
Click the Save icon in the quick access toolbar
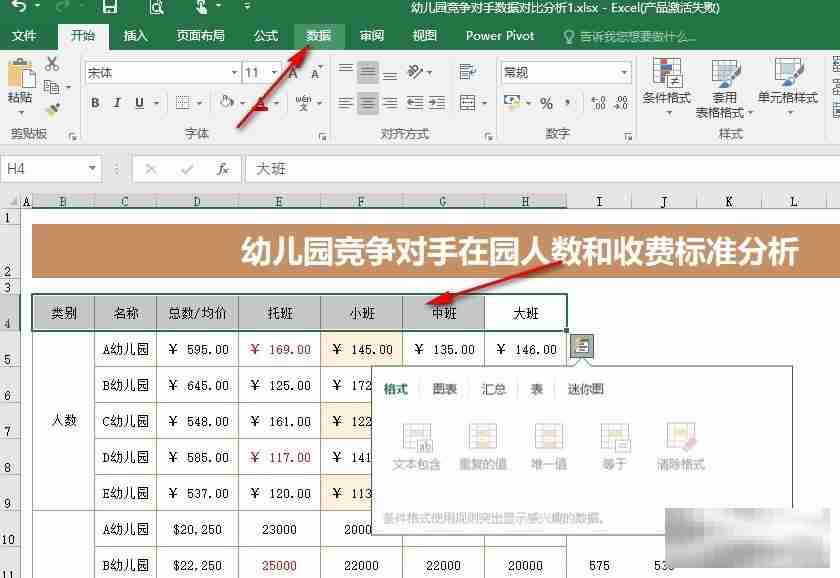(110, 8)
